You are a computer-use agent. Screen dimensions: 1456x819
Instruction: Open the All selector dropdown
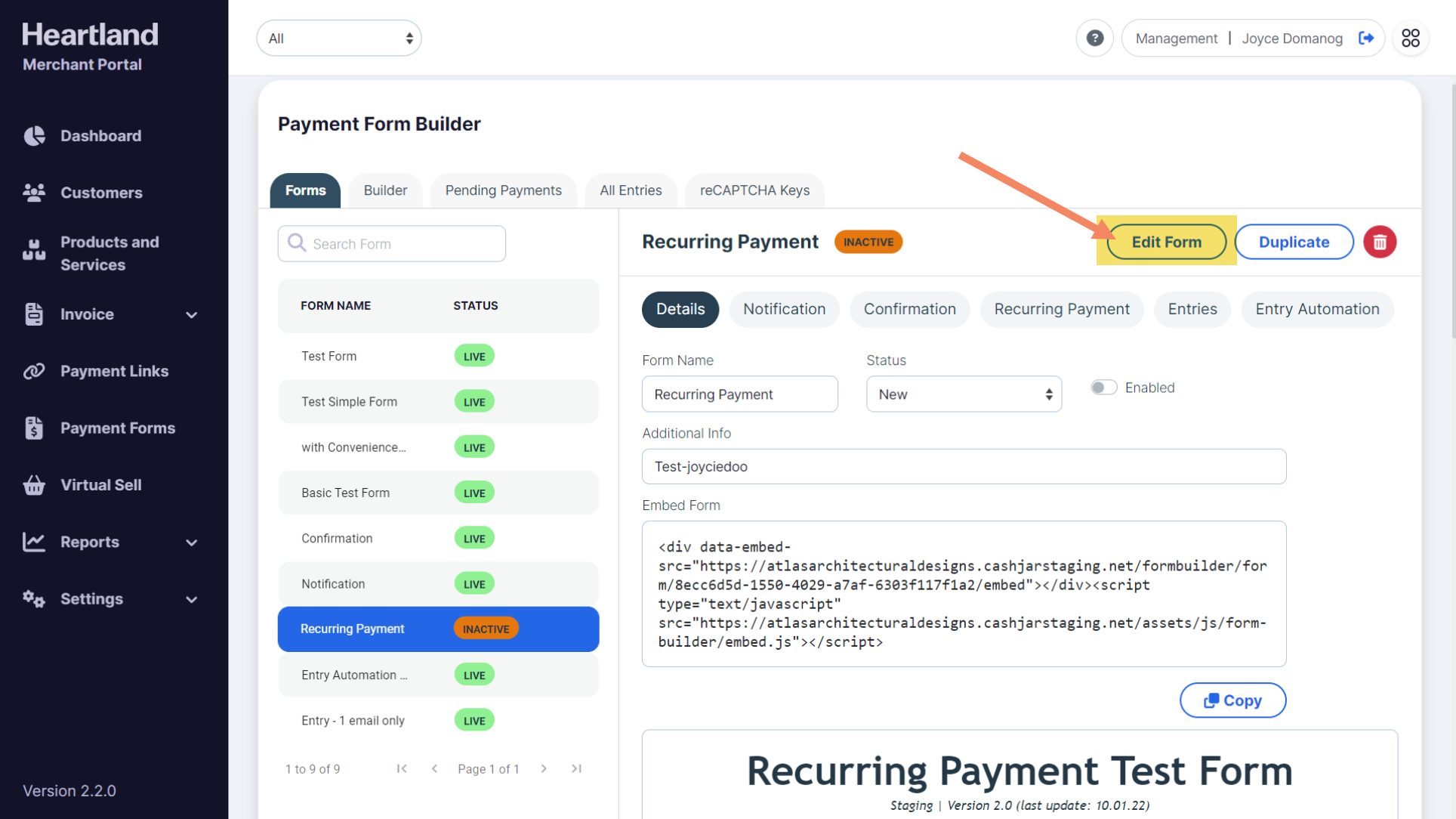click(x=339, y=39)
